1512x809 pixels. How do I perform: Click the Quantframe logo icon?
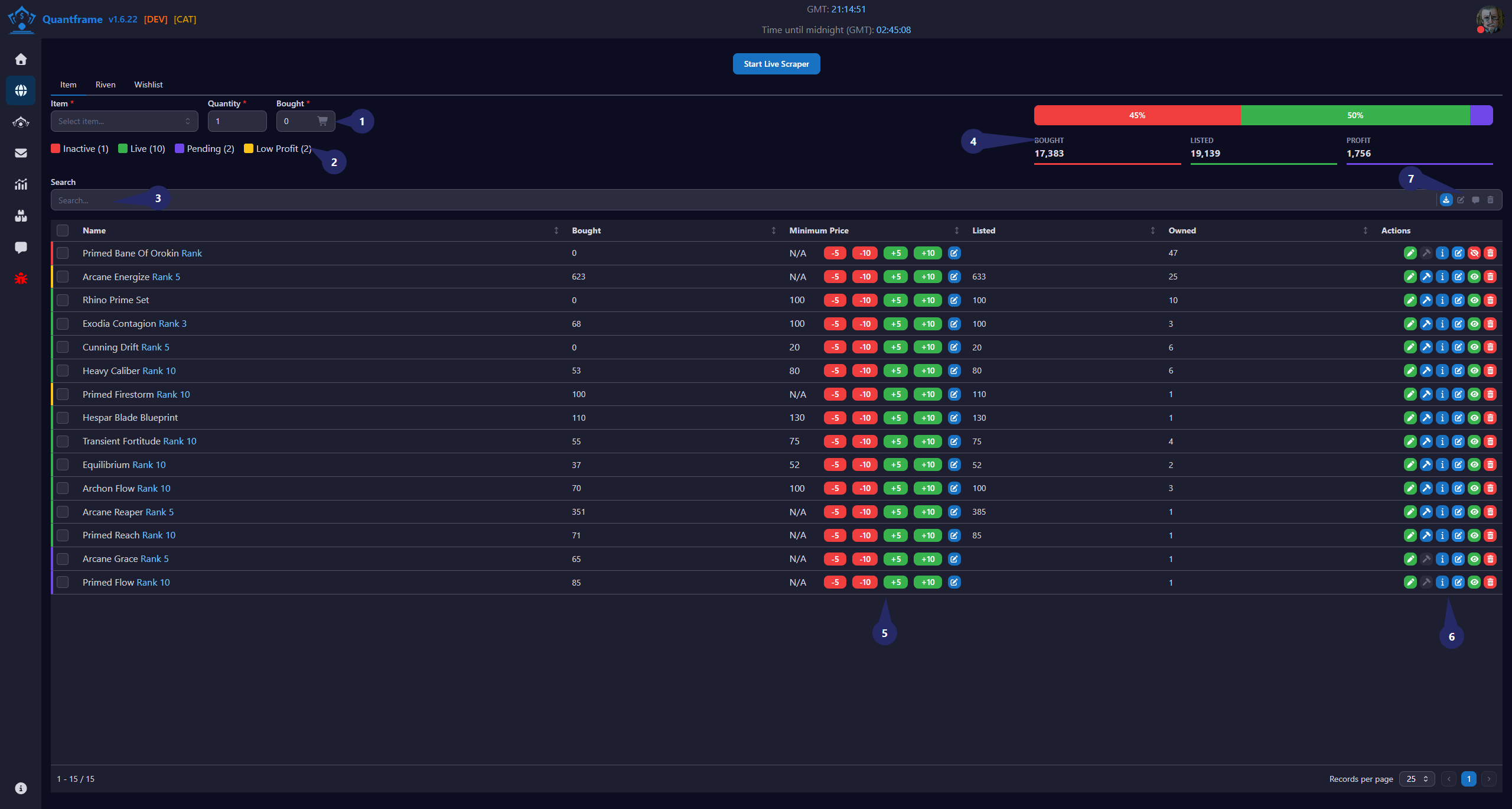tap(22, 20)
